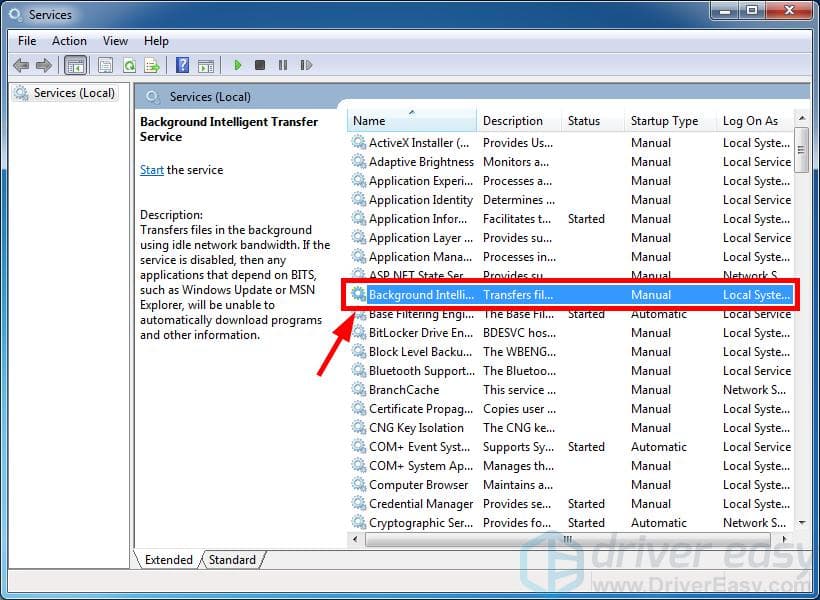The width and height of the screenshot is (820, 600).
Task: Sort by Description column header
Action: point(519,121)
